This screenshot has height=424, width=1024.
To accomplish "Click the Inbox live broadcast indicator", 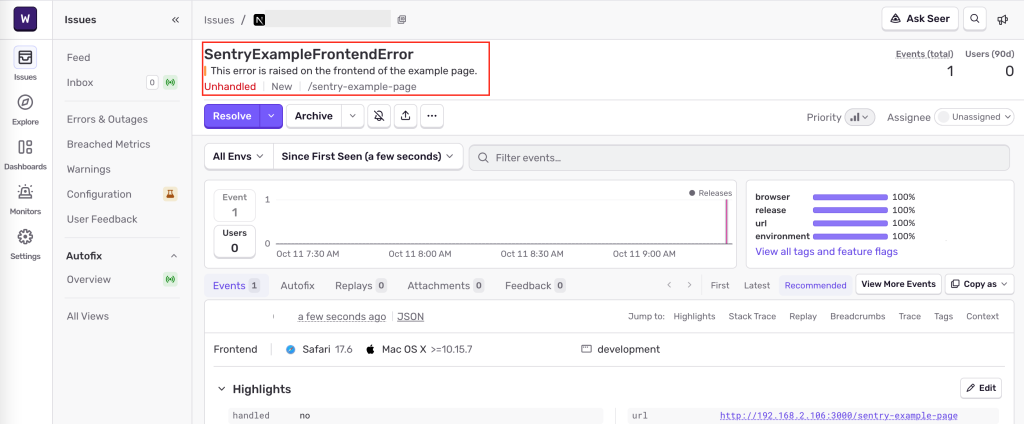I will click(x=170, y=82).
